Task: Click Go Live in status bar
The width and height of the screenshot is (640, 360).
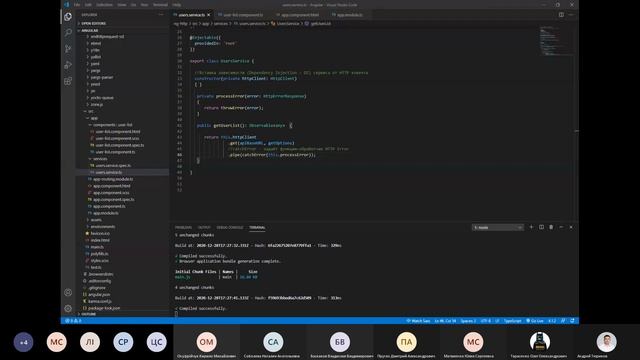Action: tap(535, 321)
